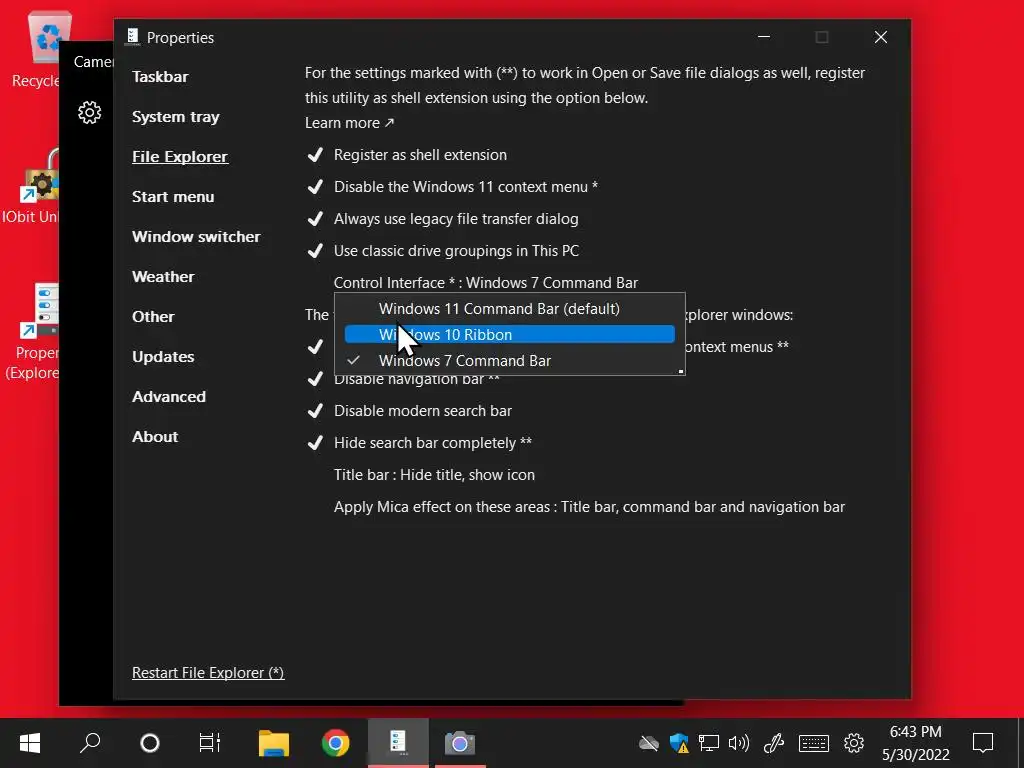Open the Updates section

(x=163, y=357)
